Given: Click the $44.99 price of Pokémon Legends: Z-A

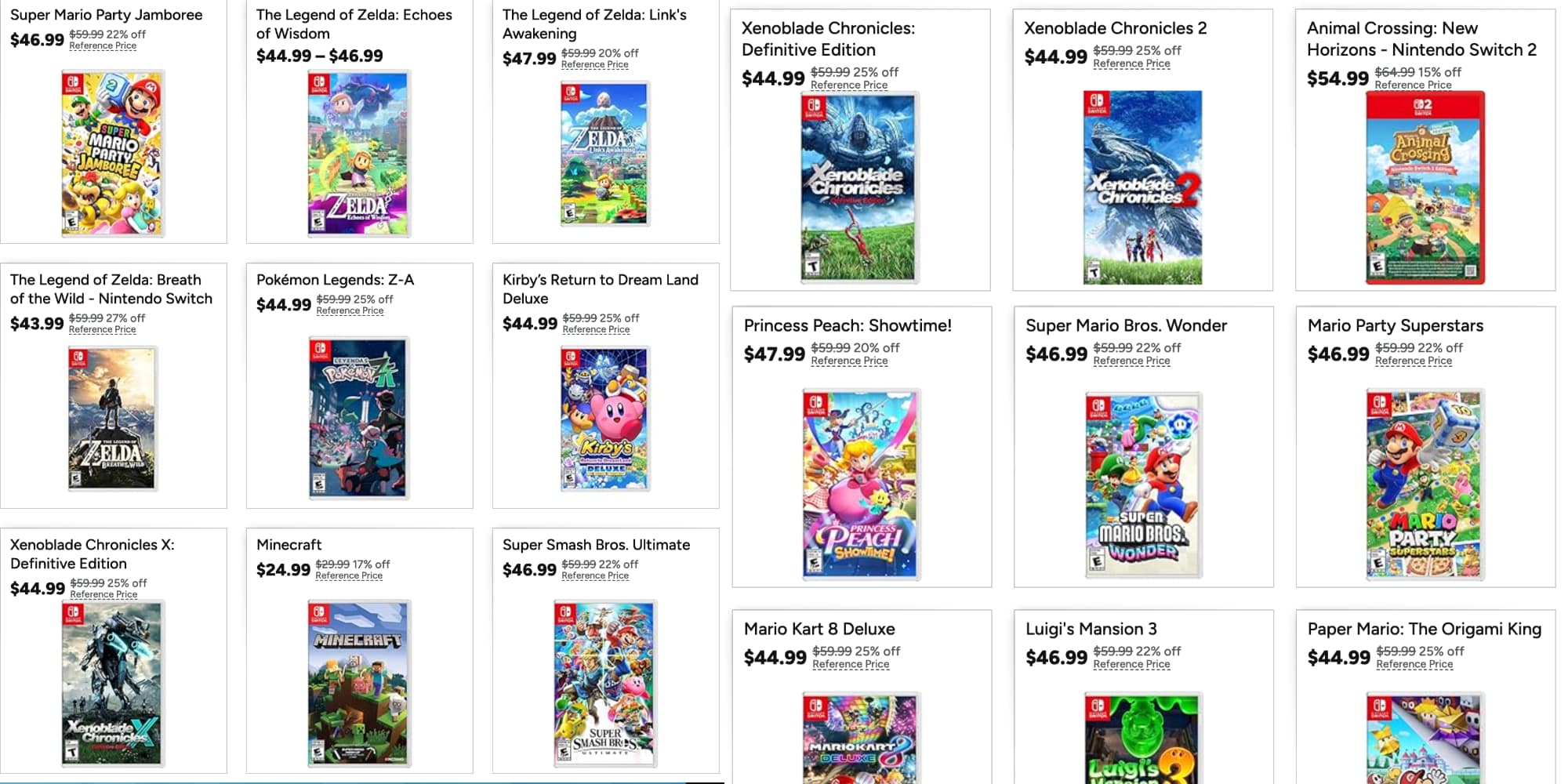Looking at the screenshot, I should [284, 305].
